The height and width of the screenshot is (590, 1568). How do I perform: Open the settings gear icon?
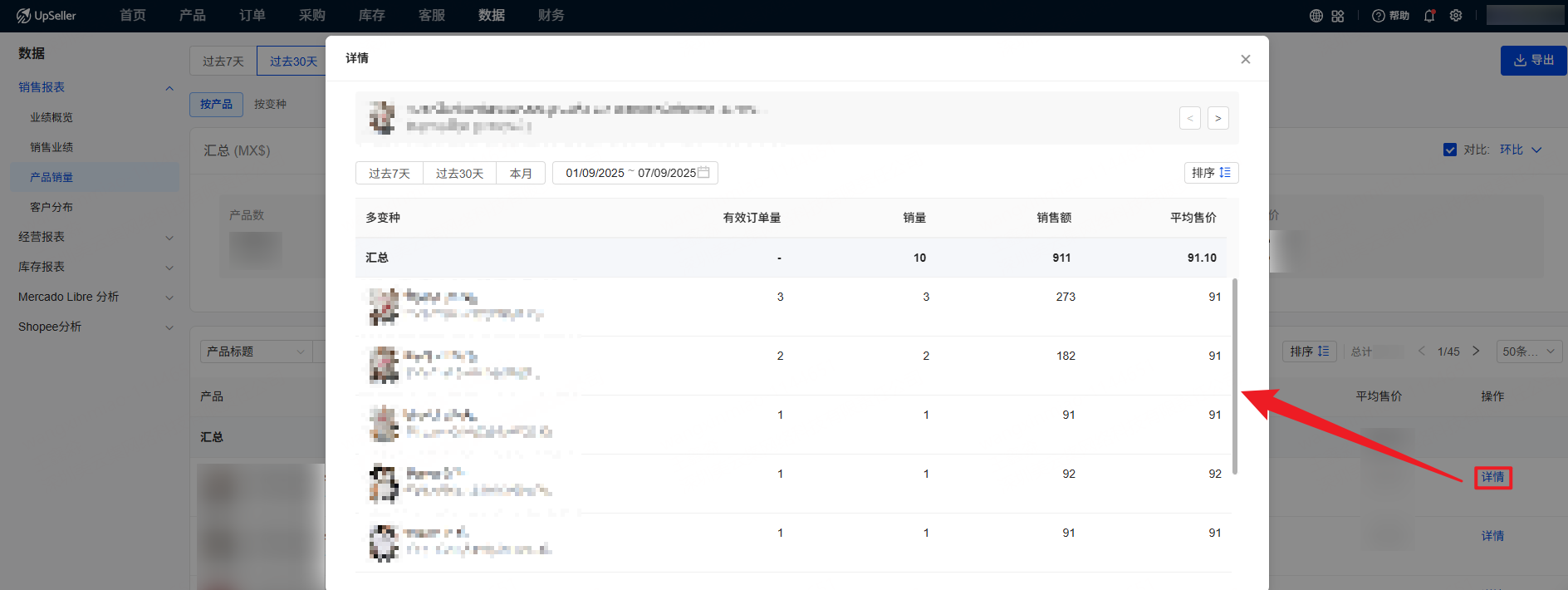point(1456,16)
